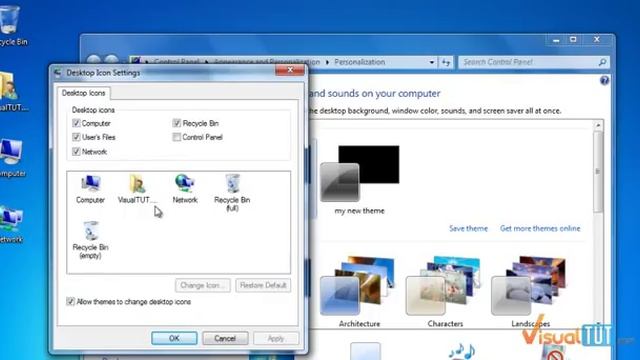This screenshot has height=360, width=640.
Task: Click the Change Icon button
Action: (202, 285)
